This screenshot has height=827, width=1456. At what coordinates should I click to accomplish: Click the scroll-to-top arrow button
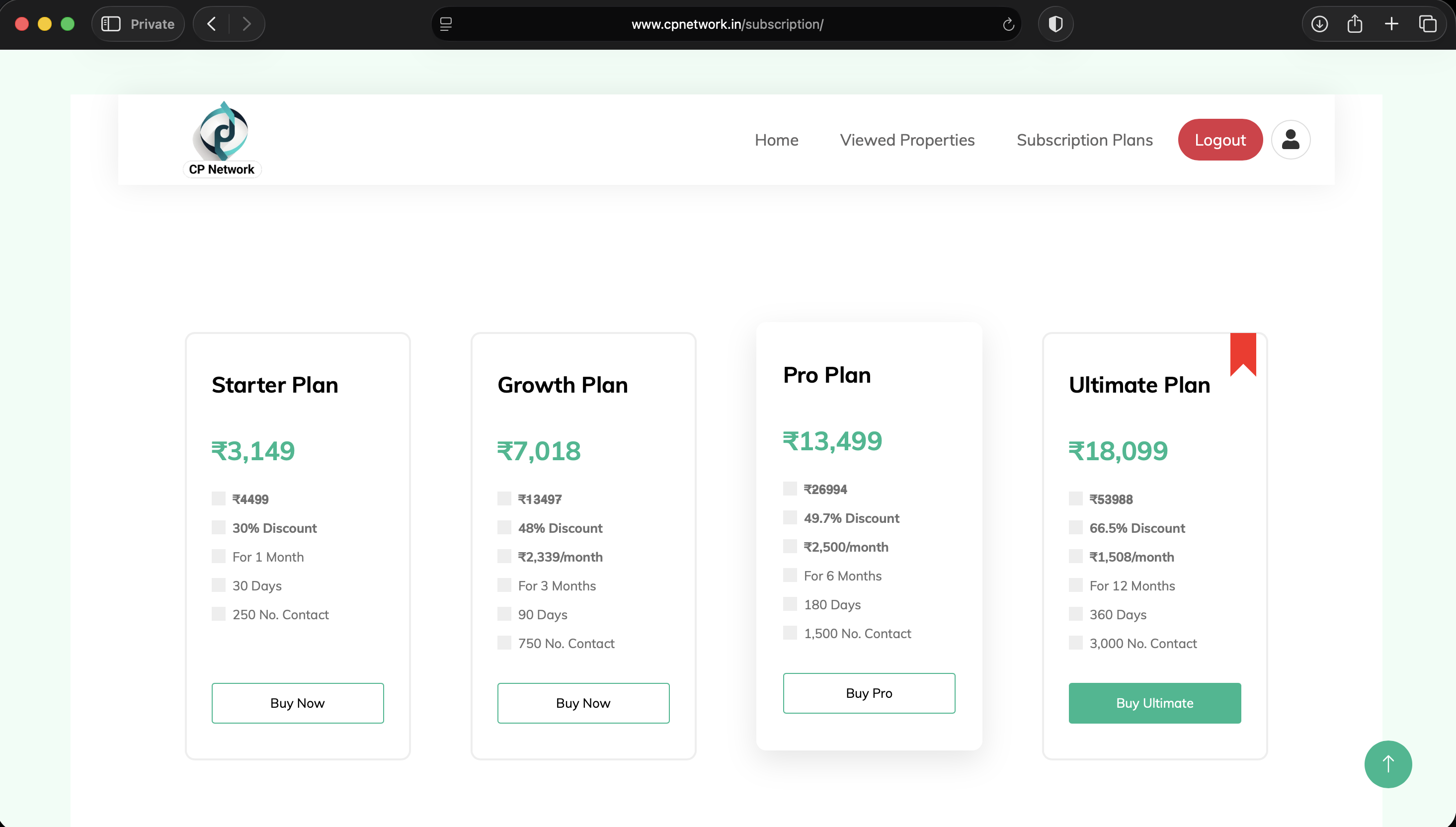click(1388, 764)
